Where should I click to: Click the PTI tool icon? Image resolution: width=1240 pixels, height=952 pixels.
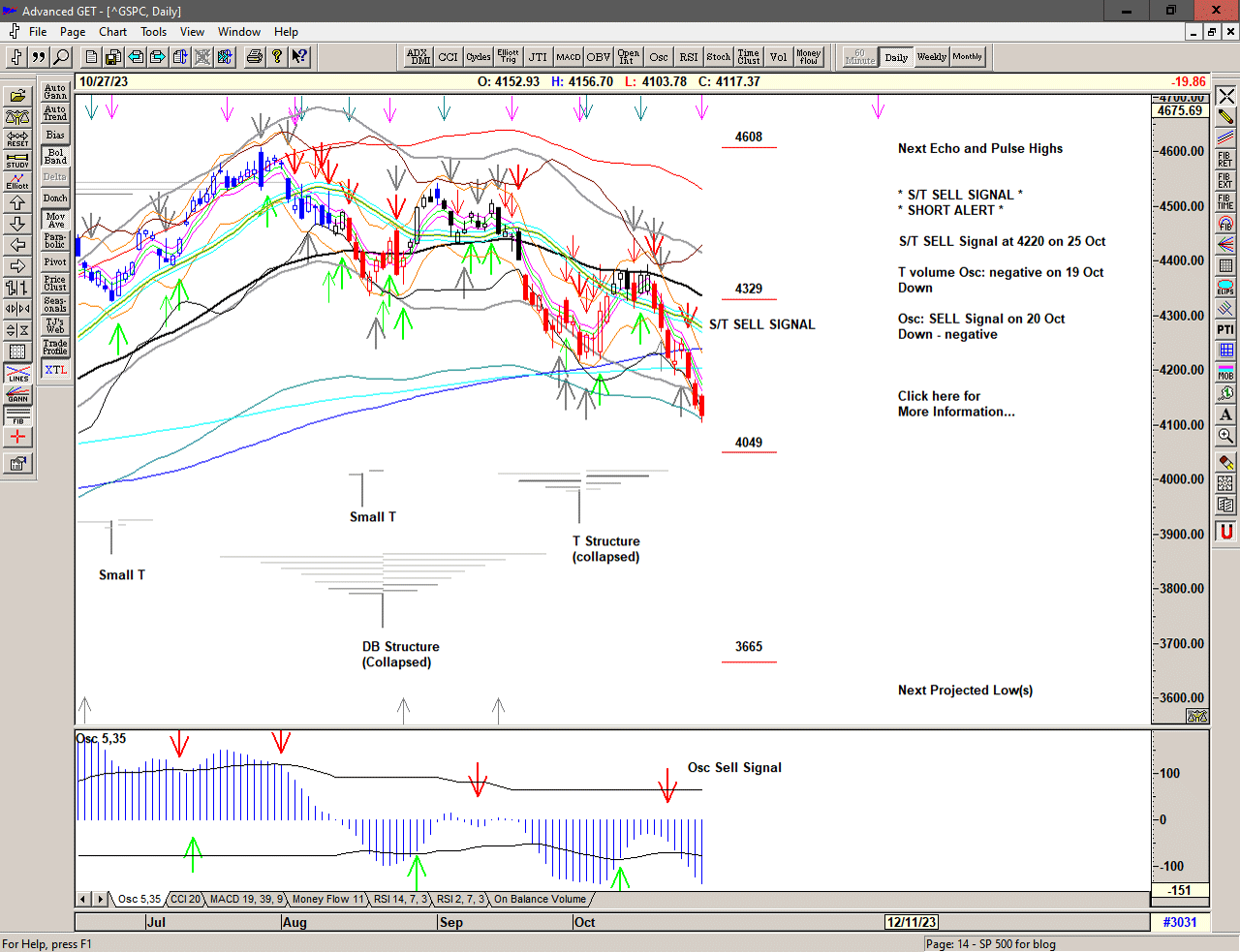pos(1225,330)
